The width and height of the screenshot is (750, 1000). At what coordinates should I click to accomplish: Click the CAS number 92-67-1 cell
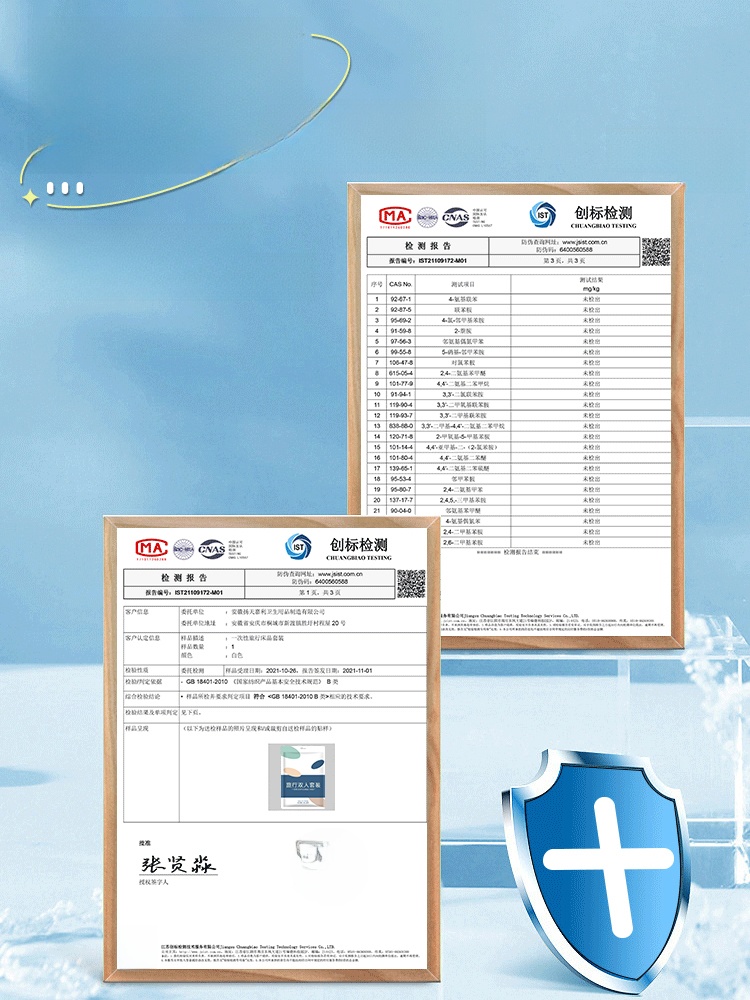point(401,299)
